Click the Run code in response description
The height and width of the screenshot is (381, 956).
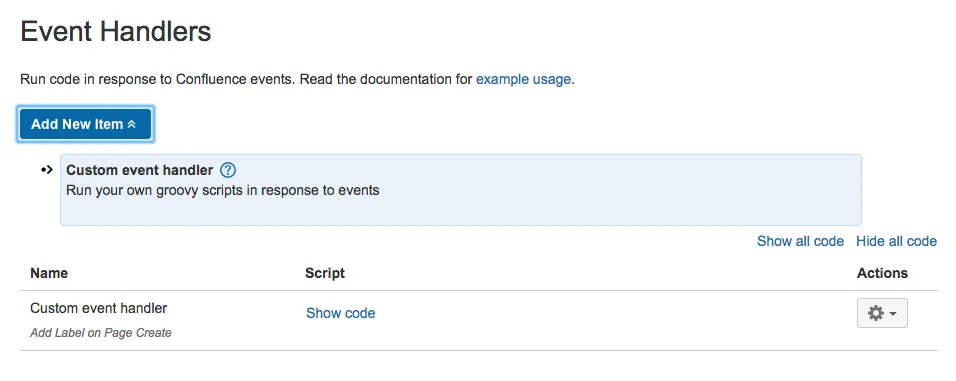tap(298, 79)
